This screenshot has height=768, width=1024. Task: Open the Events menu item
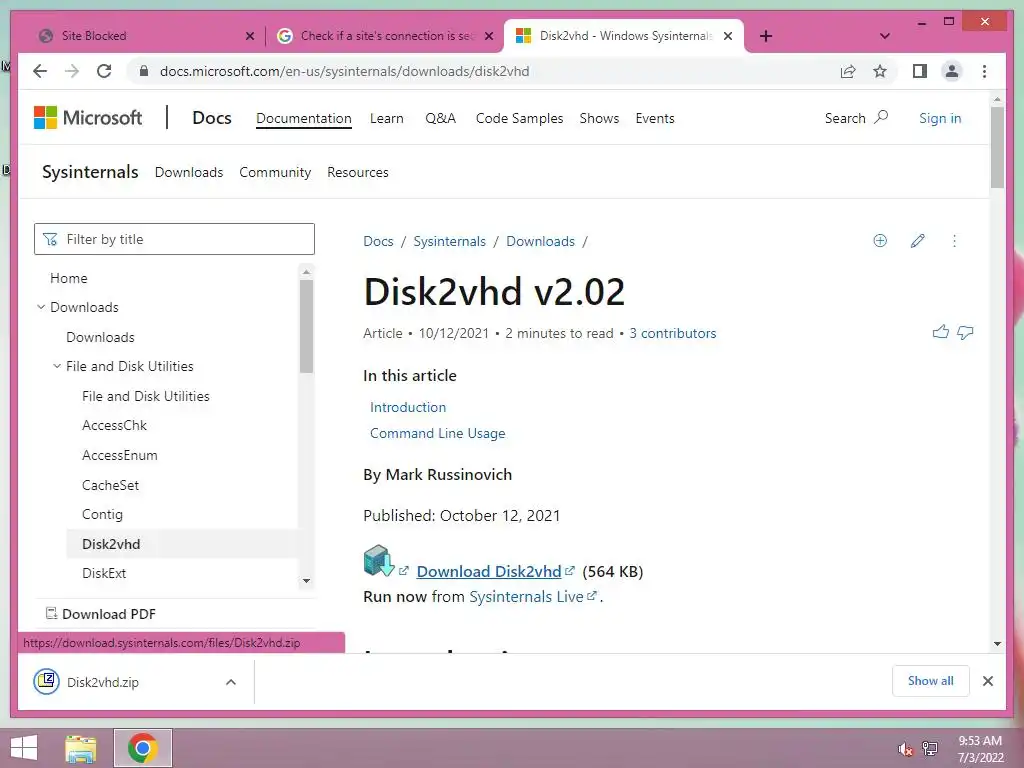[x=655, y=118]
